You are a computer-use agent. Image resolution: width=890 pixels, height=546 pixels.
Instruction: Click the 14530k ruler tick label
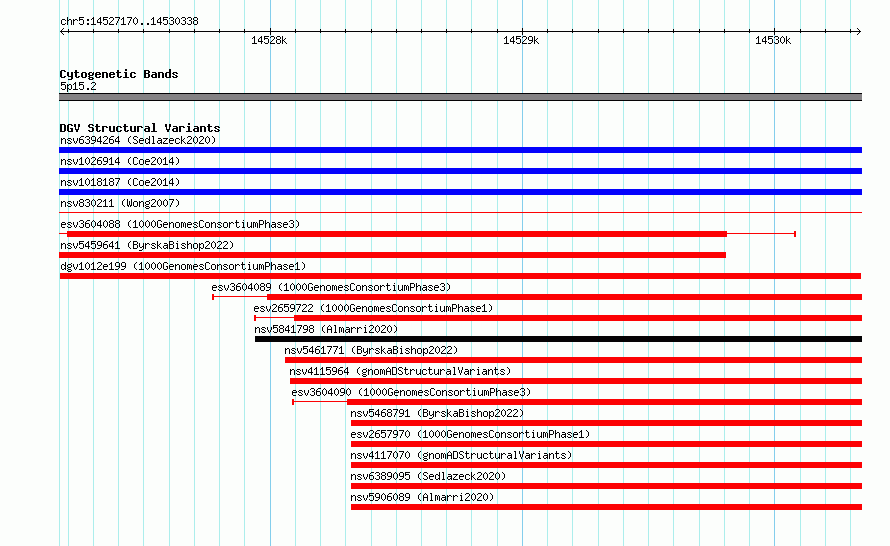[773, 40]
